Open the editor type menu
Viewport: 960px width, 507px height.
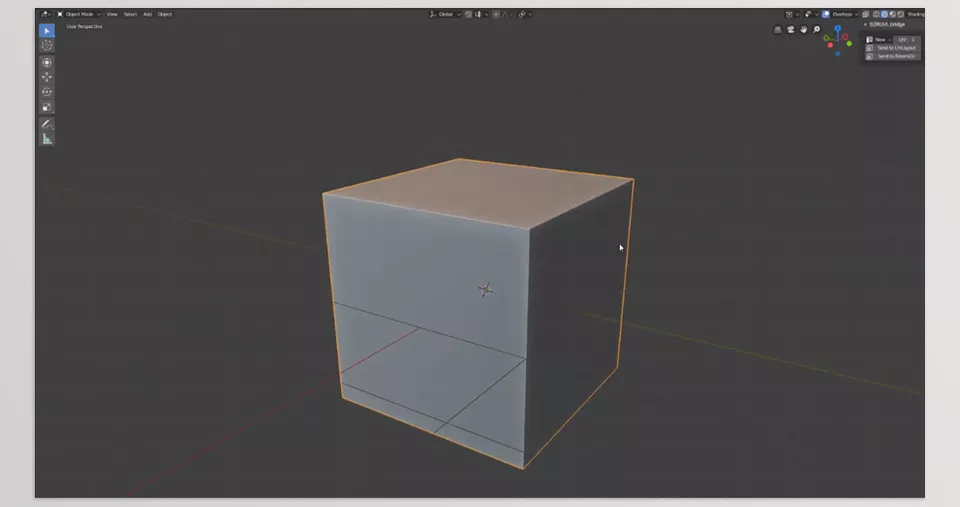(45, 14)
